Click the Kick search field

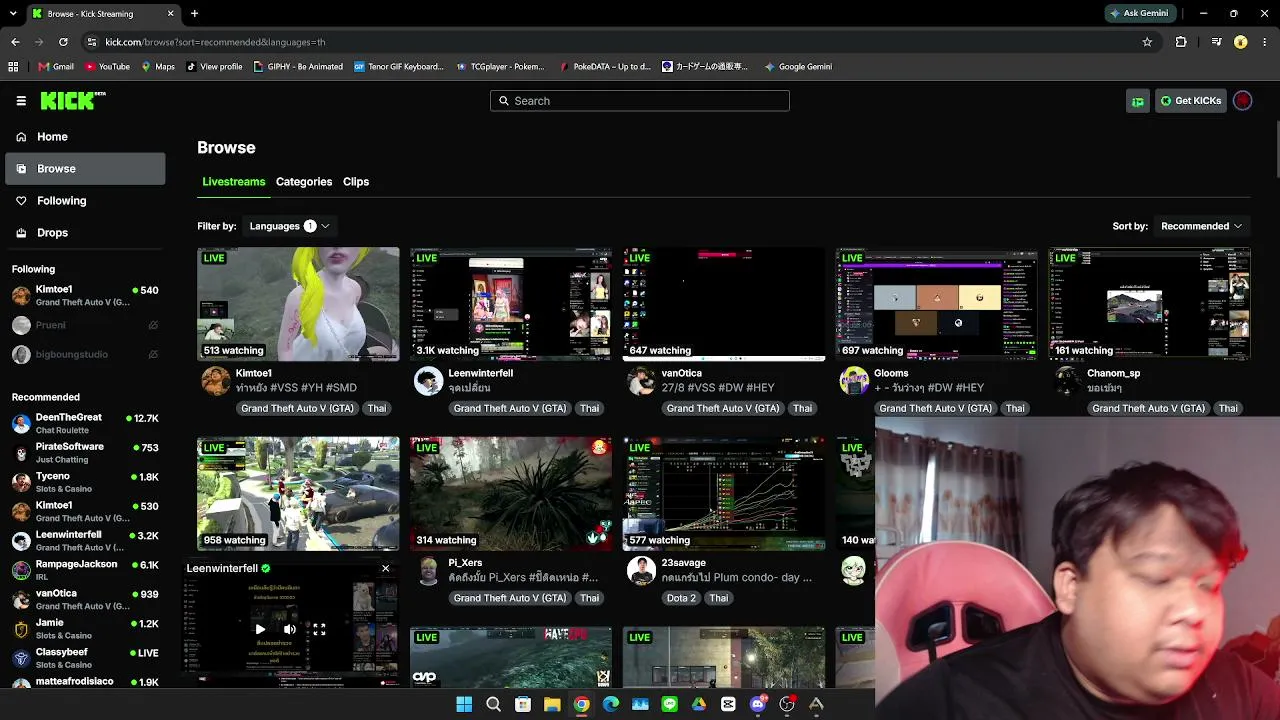pyautogui.click(x=640, y=101)
